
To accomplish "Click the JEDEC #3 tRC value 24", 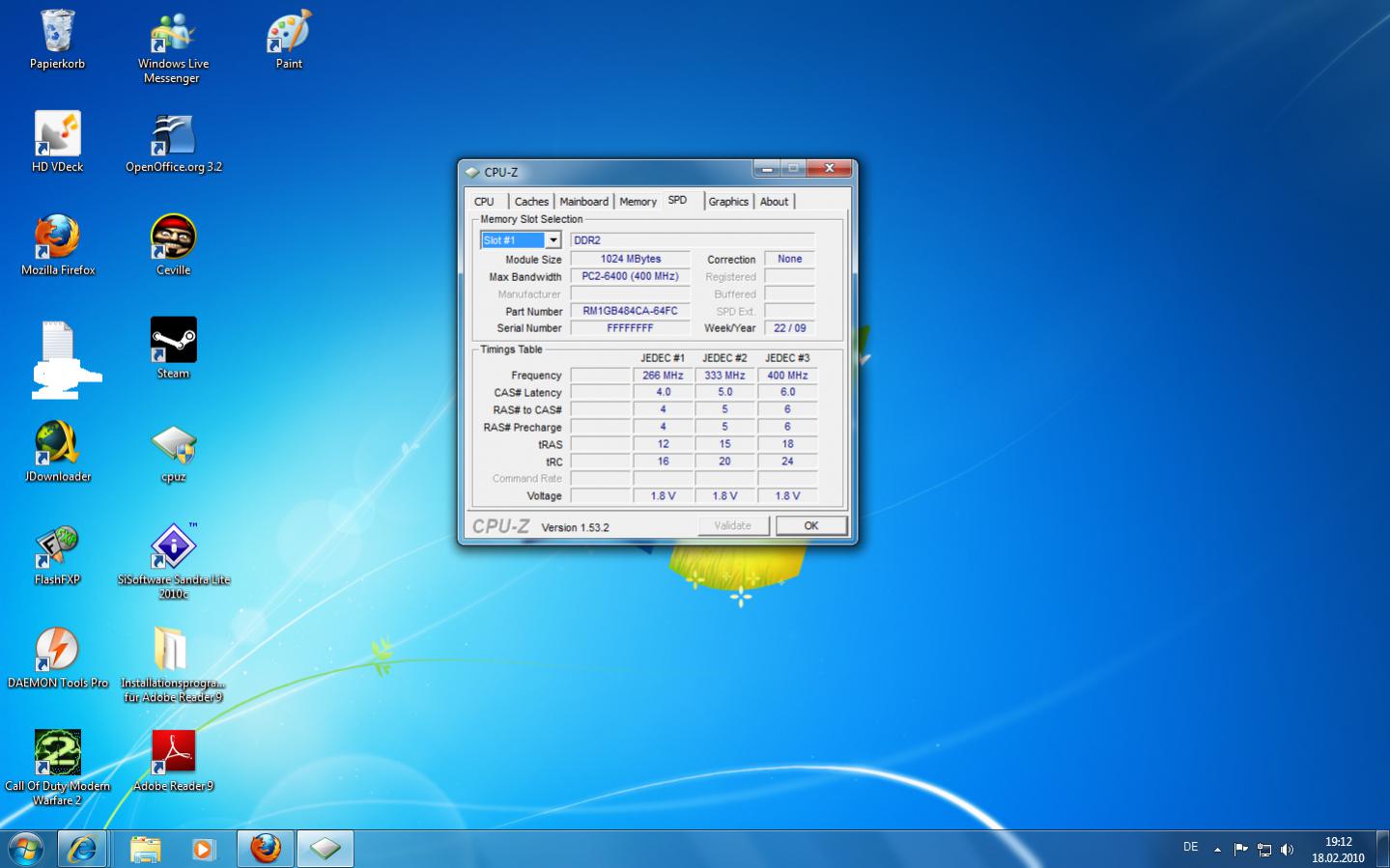I will [787, 462].
